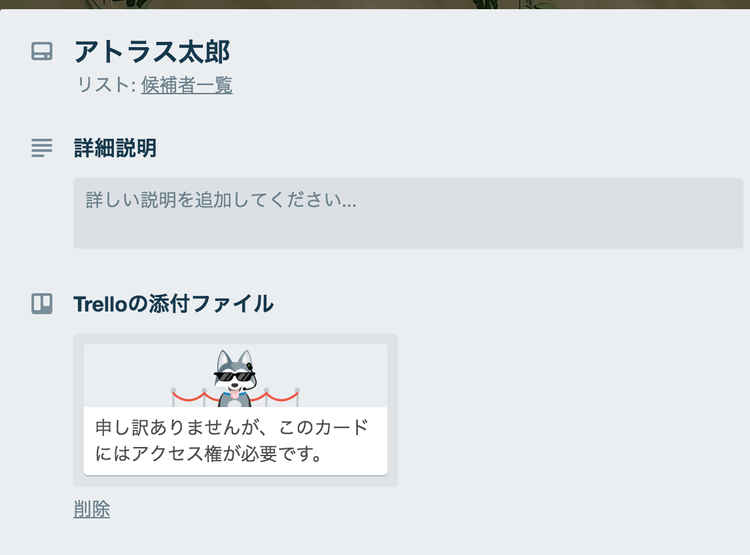Viewport: 750px width, 555px height.
Task: Open the attached Trello card preview
Action: point(235,410)
